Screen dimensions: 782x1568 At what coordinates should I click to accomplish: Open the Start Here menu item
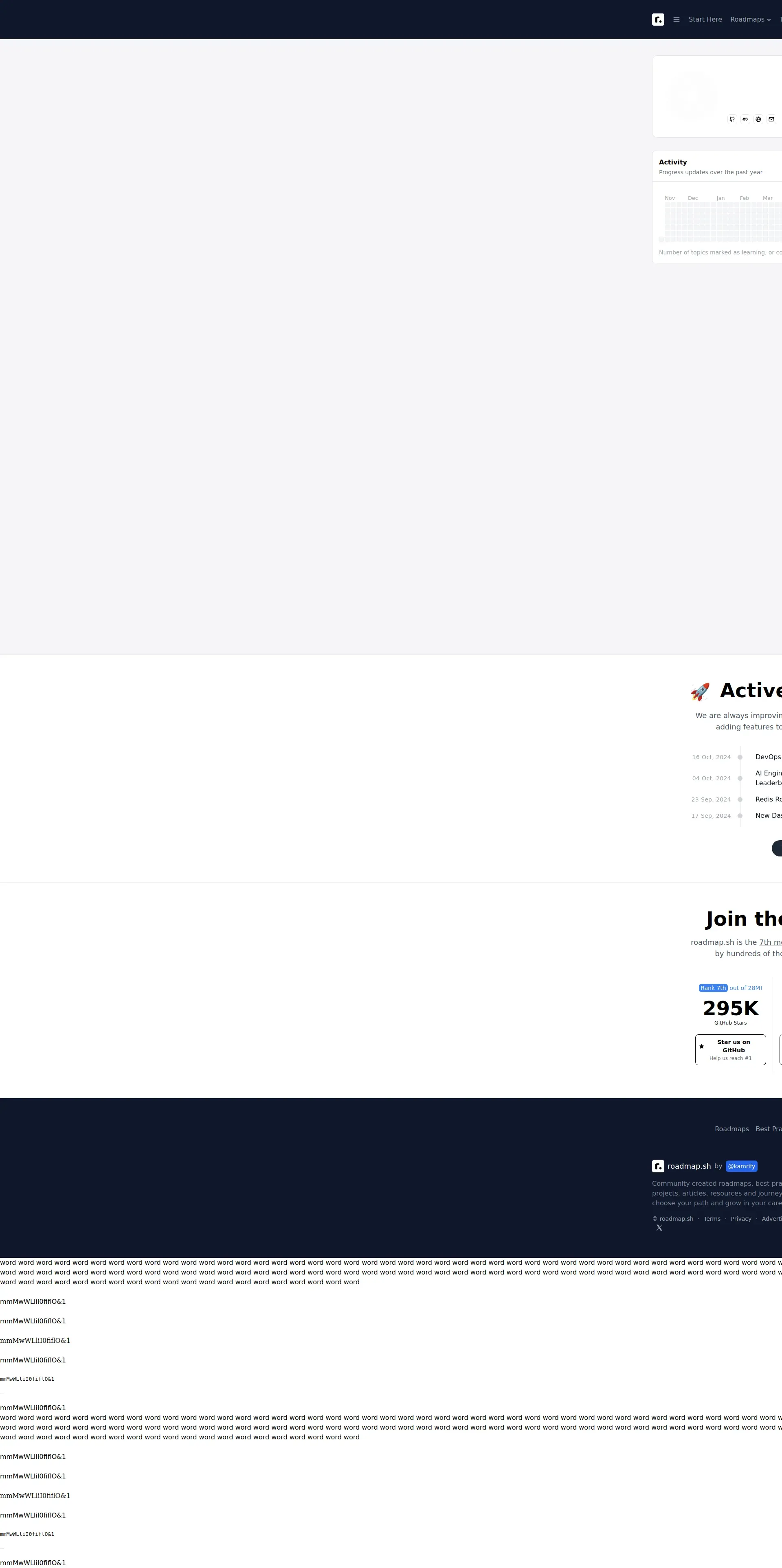pos(705,20)
